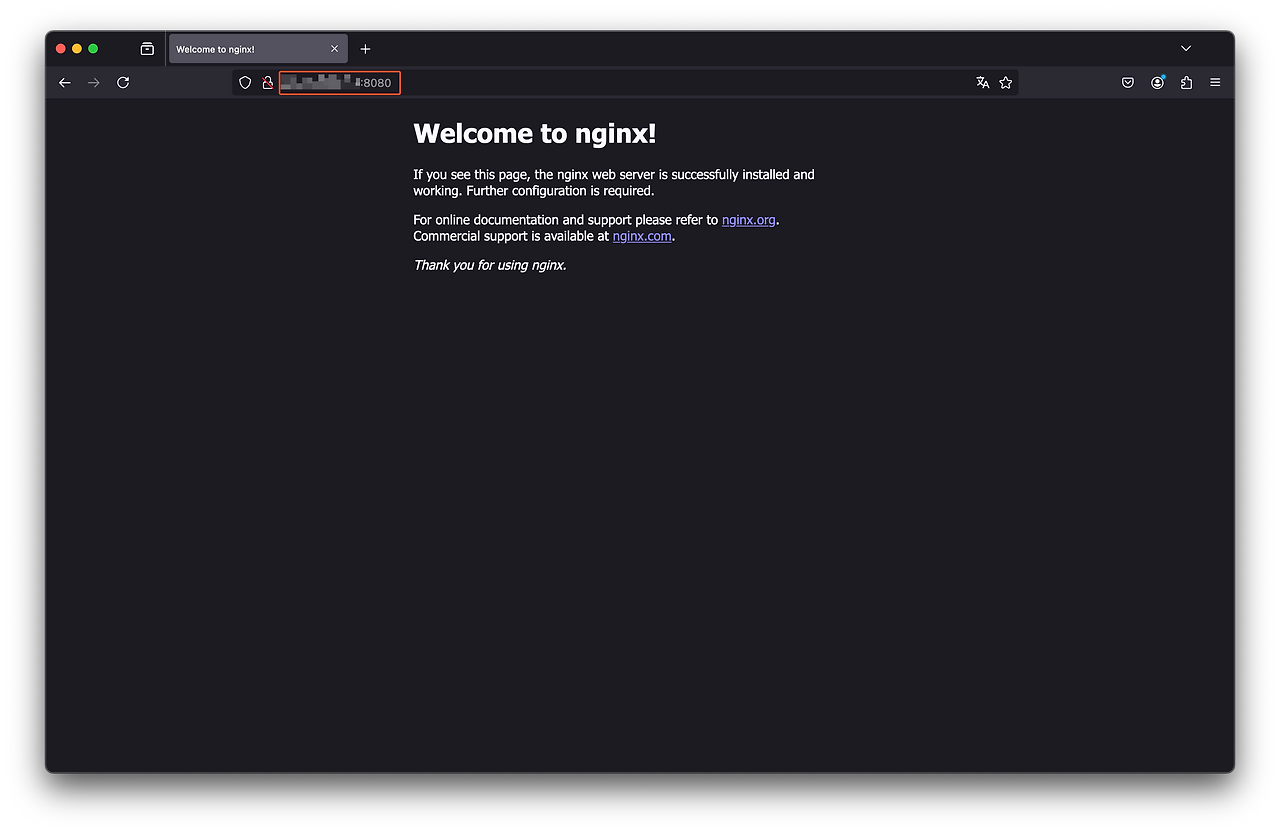Open a new tab with plus button
The image size is (1280, 833).
(365, 49)
